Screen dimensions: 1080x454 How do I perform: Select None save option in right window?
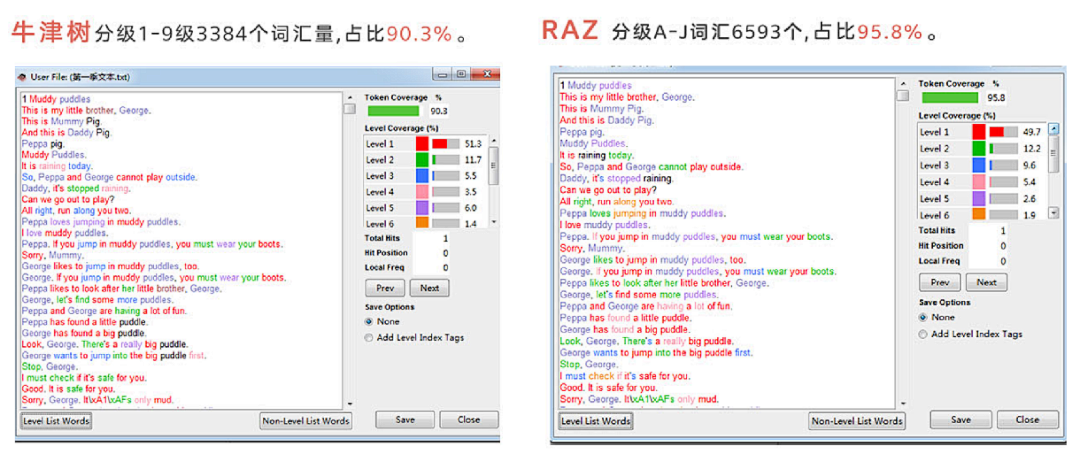924,318
